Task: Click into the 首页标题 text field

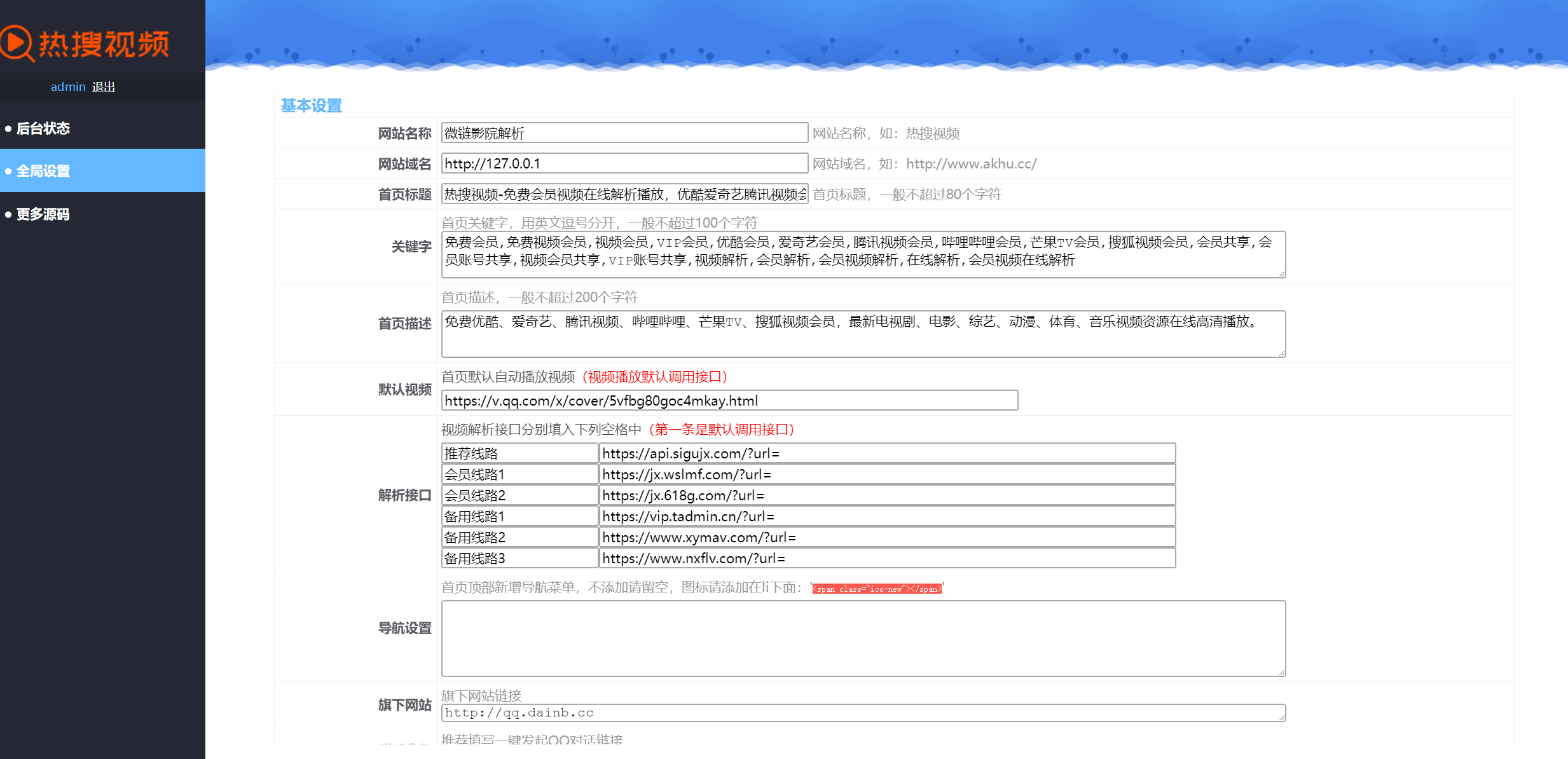Action: [624, 194]
